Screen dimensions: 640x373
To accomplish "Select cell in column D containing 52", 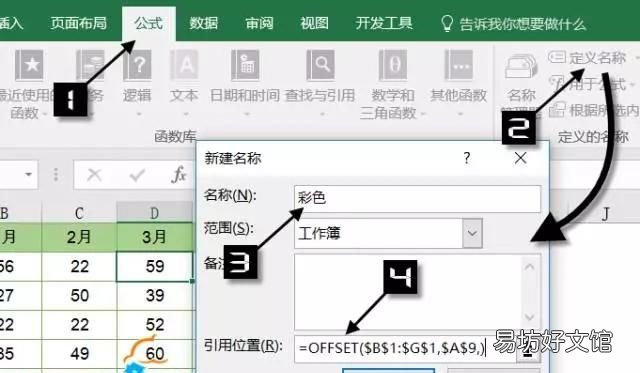I will 155,324.
